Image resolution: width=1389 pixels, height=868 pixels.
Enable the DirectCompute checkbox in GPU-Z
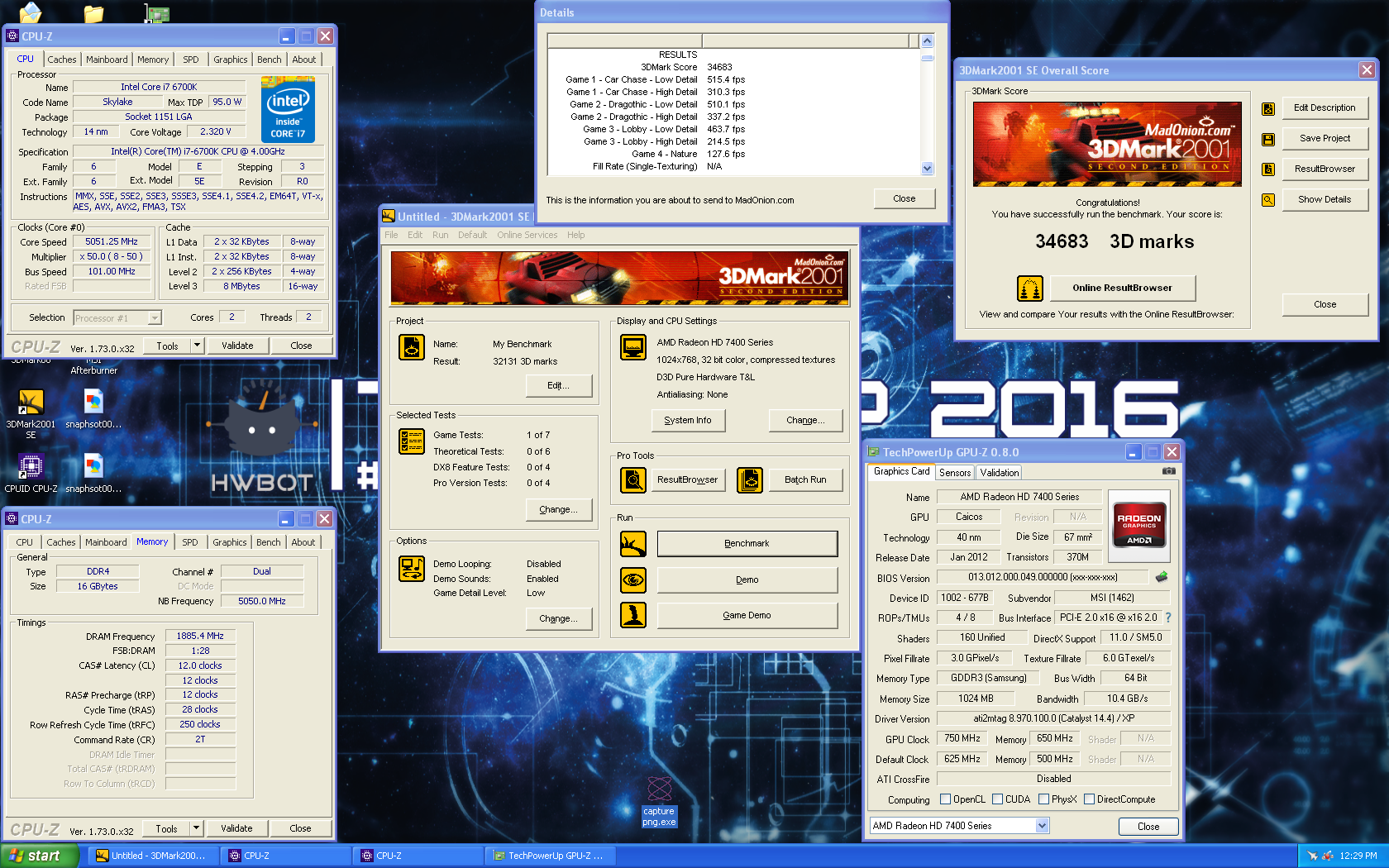tap(1089, 799)
